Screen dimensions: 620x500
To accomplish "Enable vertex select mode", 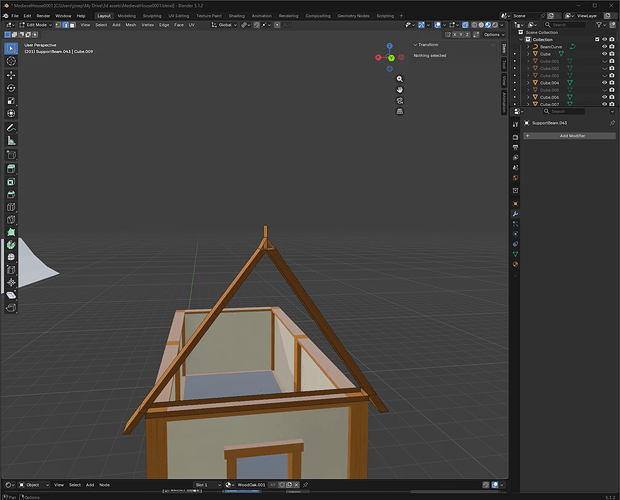I will [x=59, y=25].
